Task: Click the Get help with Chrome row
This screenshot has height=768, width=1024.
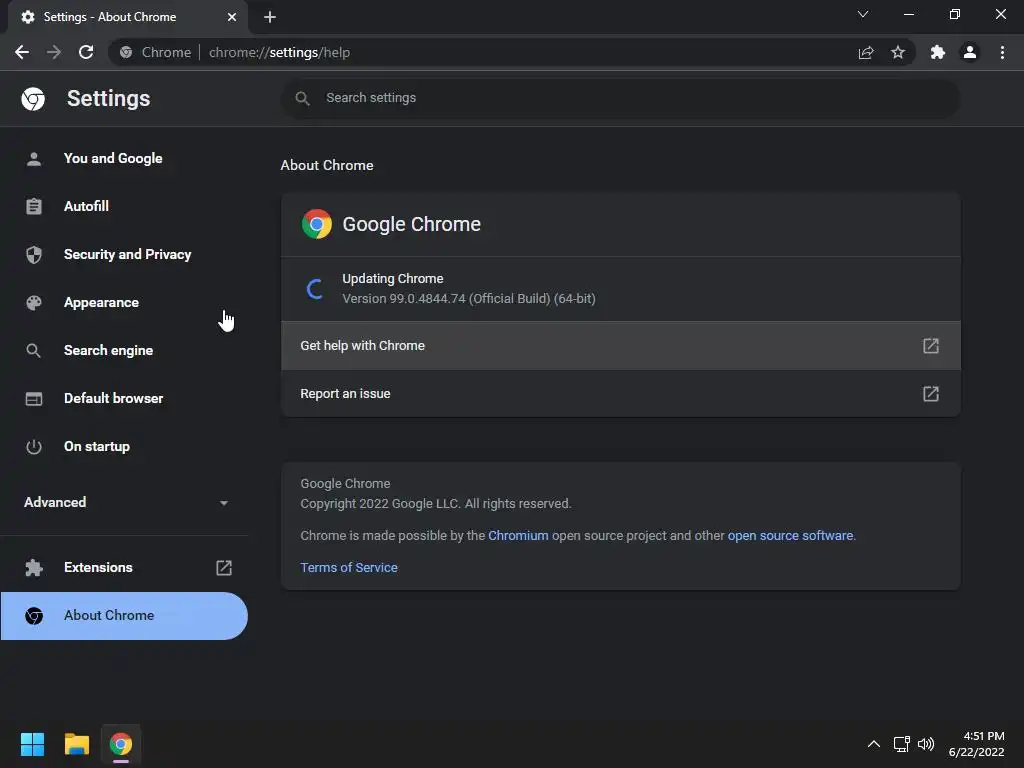Action: click(620, 345)
